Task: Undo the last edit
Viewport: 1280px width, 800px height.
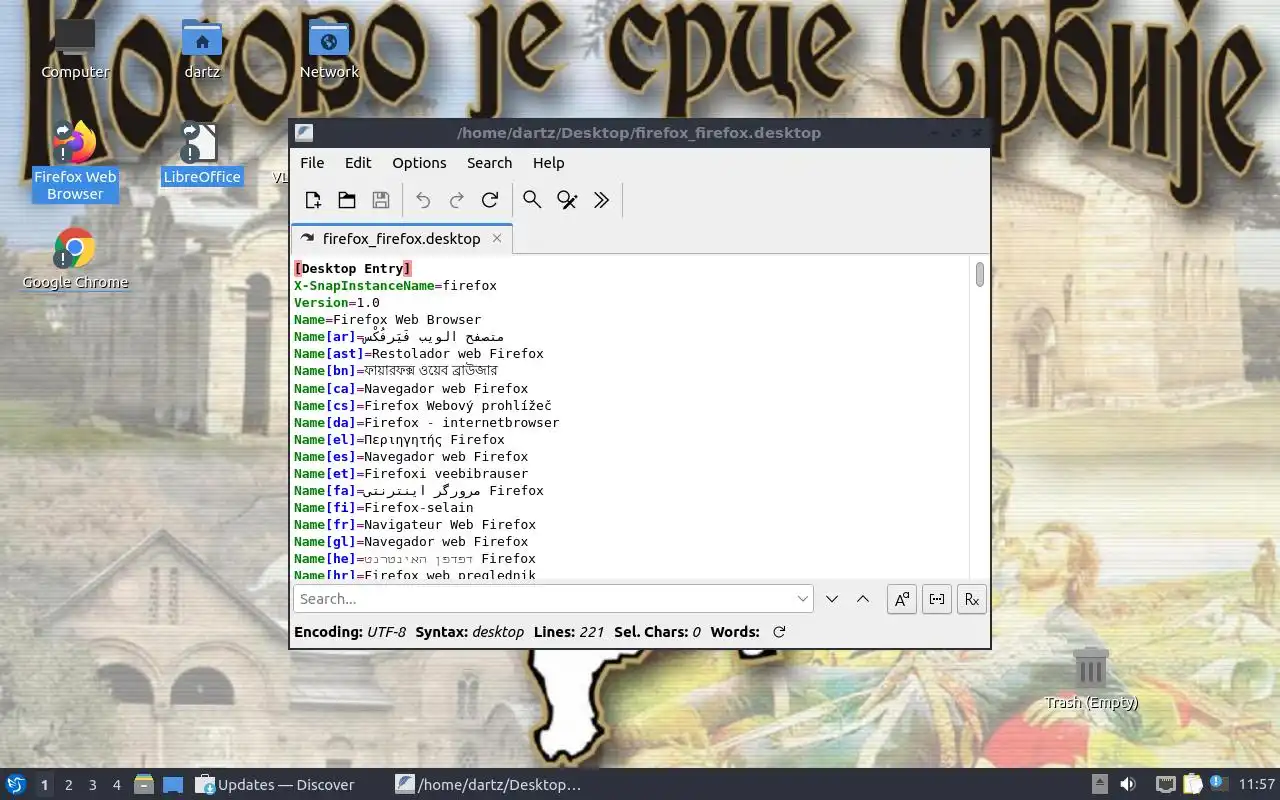Action: coord(423,200)
